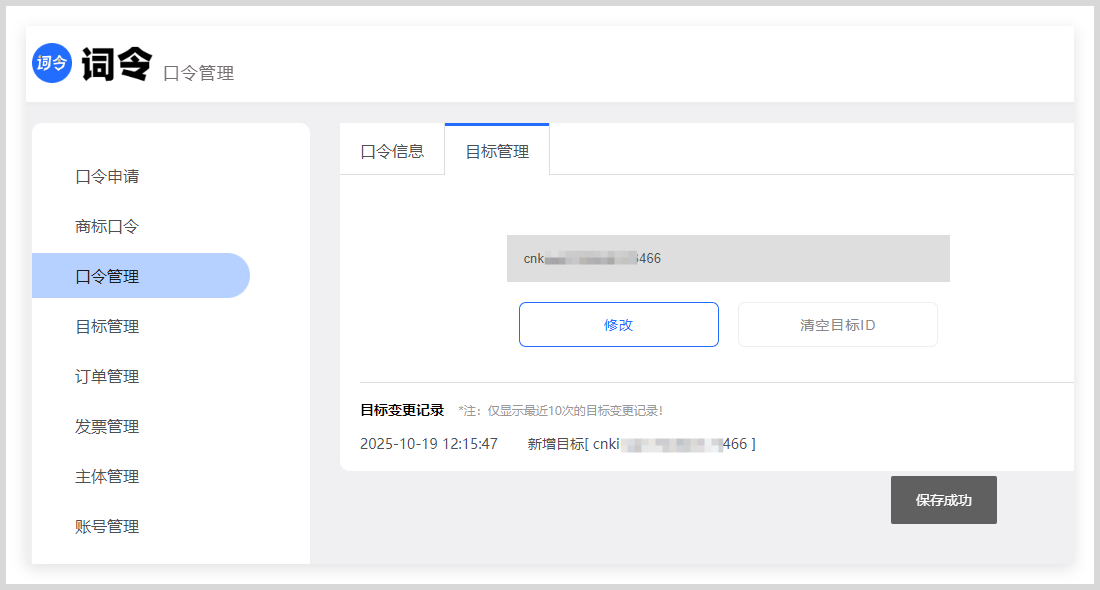Image resolution: width=1100 pixels, height=590 pixels.
Task: Click the note about recent 10 change records
Action: coord(560,411)
